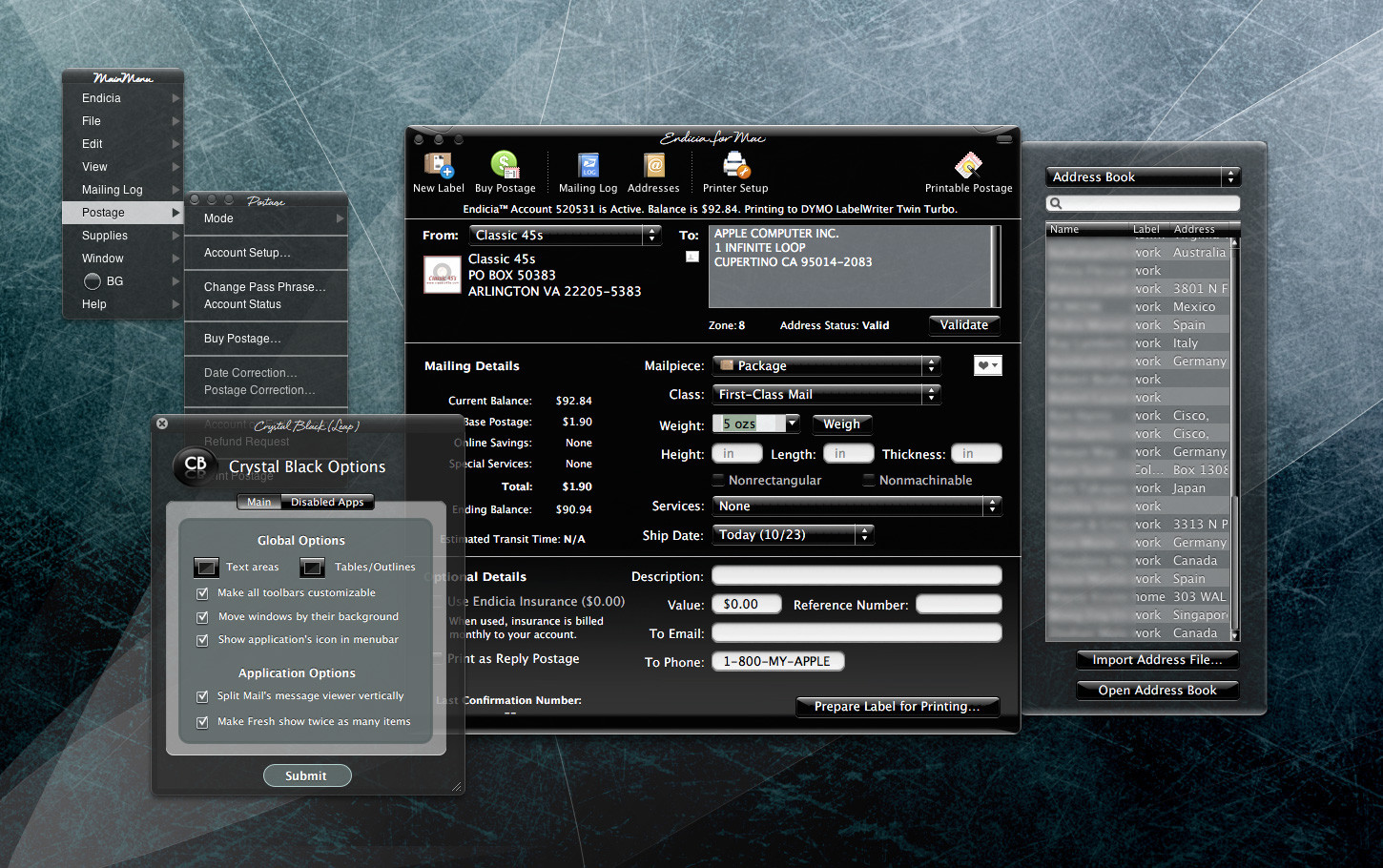Screen dimensions: 1383x868
Task: Open the BG menu item
Action: coord(123,281)
